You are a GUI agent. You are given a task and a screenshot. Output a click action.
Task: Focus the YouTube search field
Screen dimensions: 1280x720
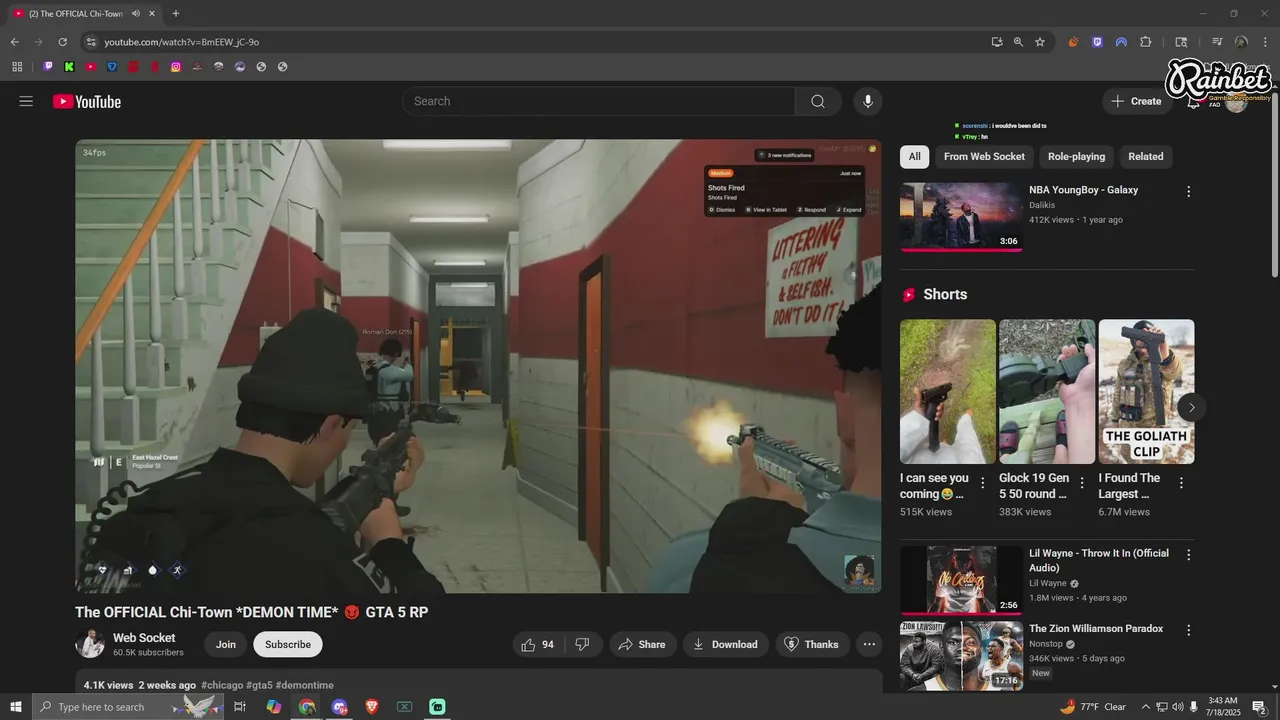[598, 101]
